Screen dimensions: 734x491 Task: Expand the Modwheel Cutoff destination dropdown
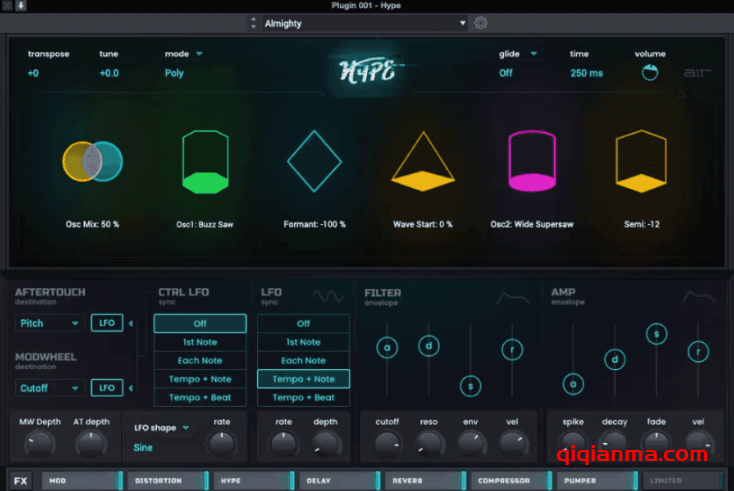pos(49,388)
